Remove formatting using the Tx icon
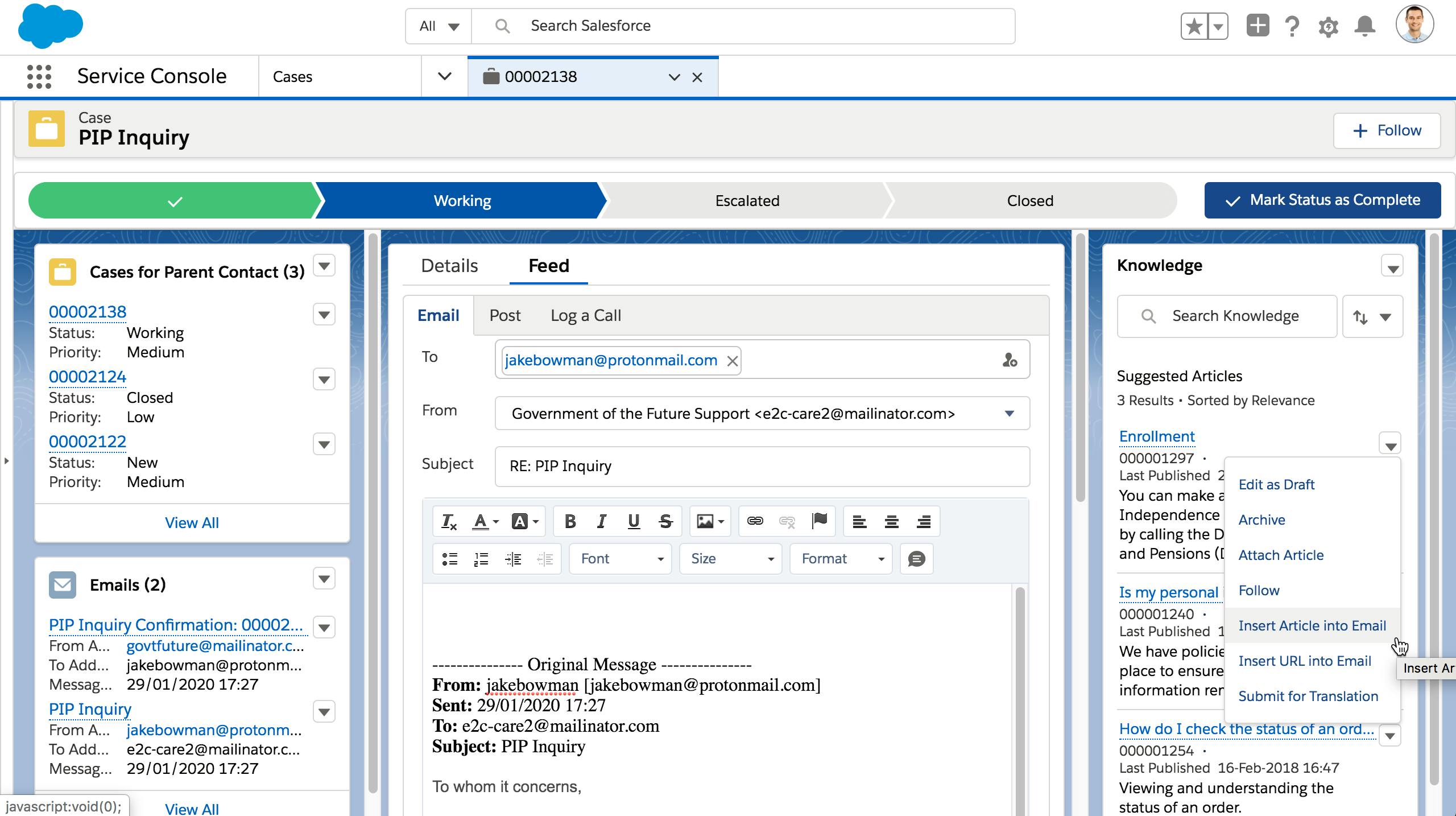The width and height of the screenshot is (1456, 816). pos(449,521)
